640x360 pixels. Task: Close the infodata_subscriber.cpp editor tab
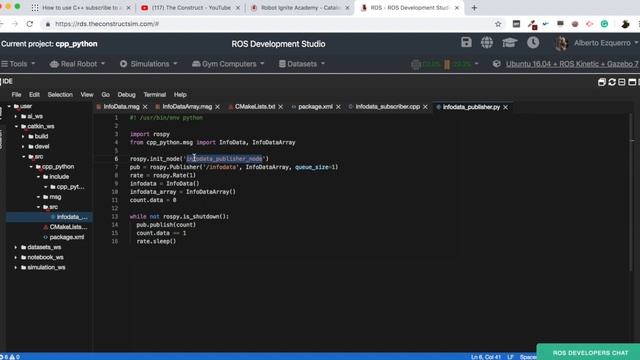[x=425, y=107]
